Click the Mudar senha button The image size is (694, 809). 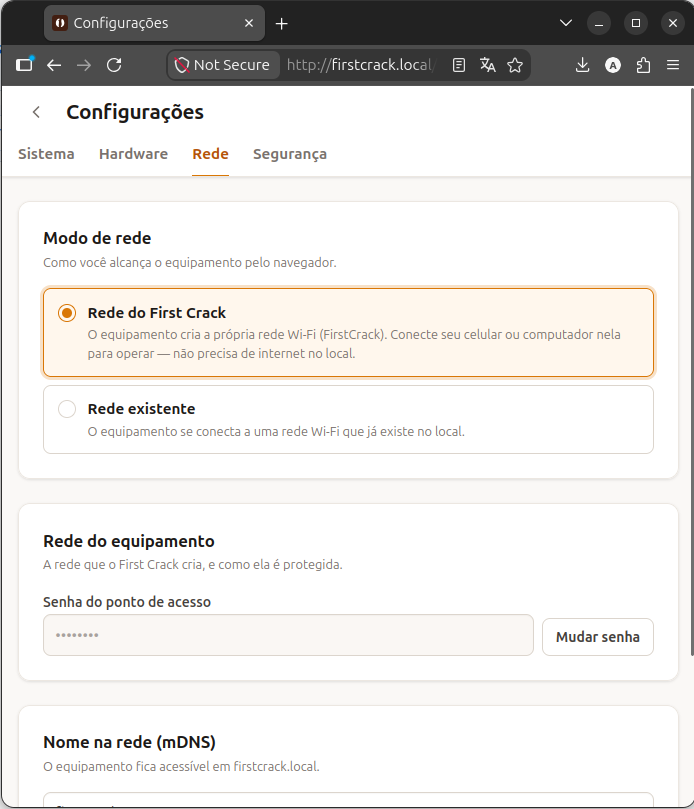coord(598,637)
